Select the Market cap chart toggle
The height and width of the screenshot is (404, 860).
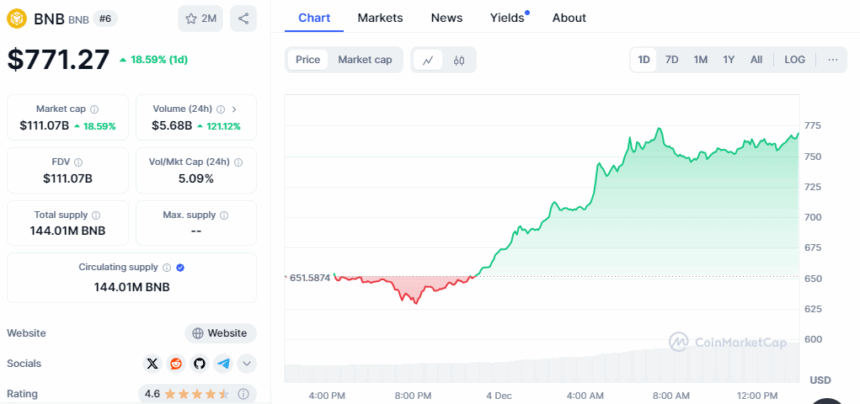(x=365, y=60)
